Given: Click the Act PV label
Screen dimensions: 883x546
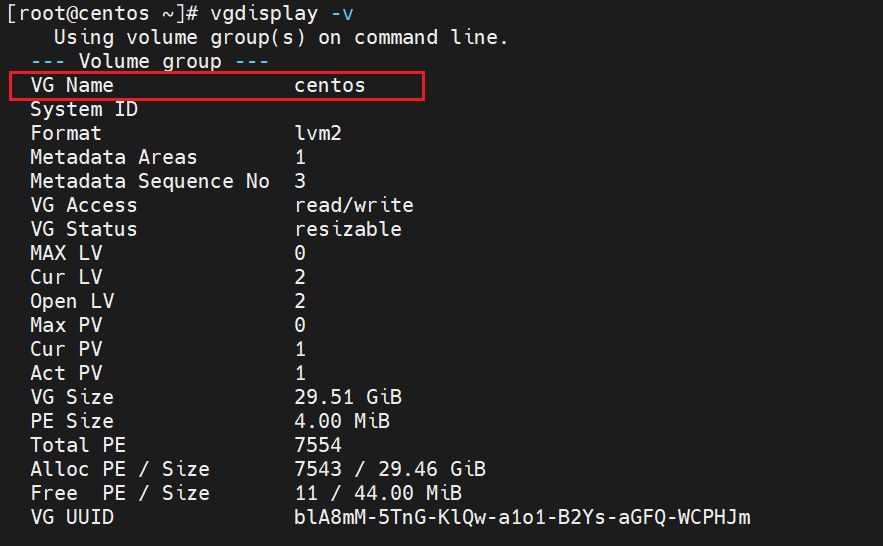Looking at the screenshot, I should (x=66, y=373).
